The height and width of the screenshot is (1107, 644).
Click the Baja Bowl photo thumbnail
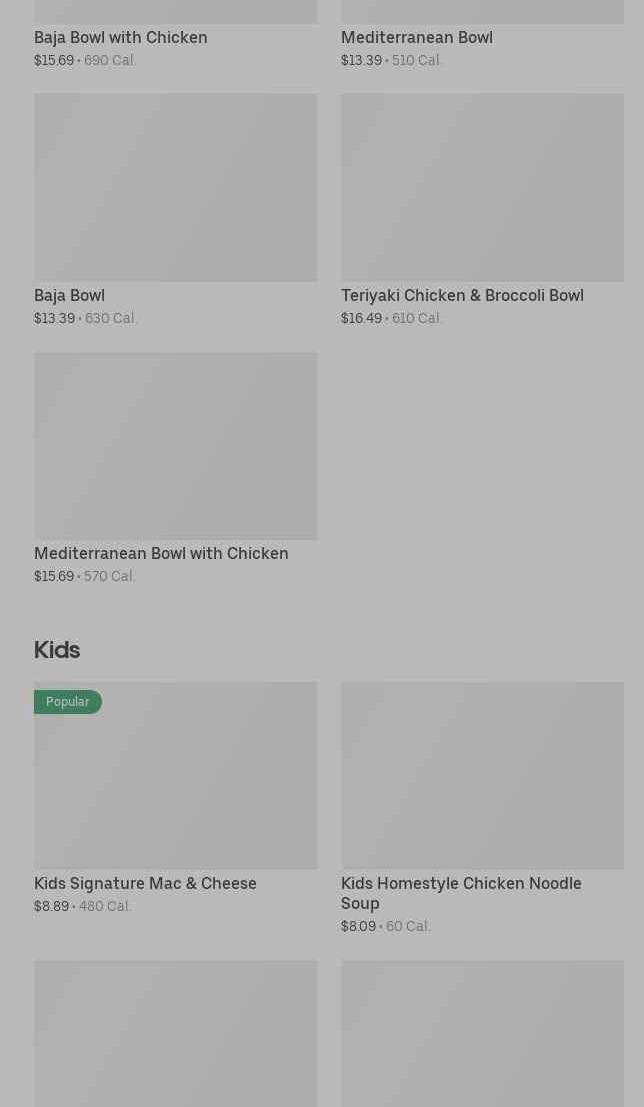pos(175,187)
